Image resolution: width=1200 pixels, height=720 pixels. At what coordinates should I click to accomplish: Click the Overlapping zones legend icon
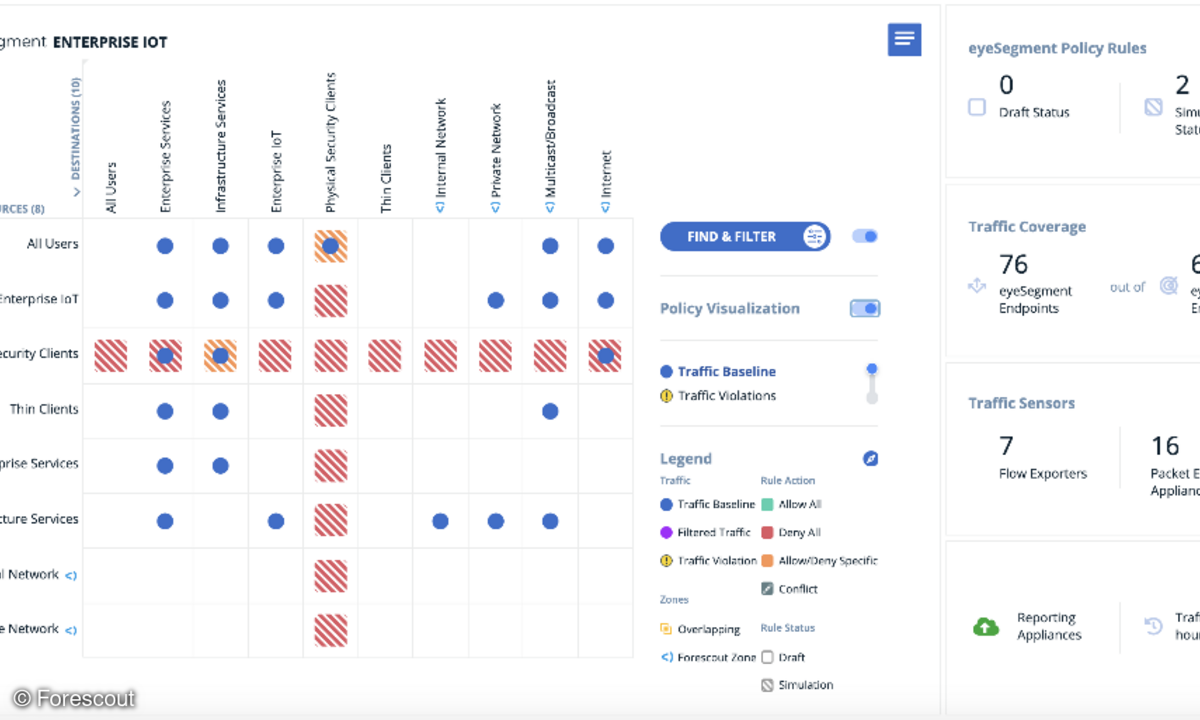coord(666,629)
